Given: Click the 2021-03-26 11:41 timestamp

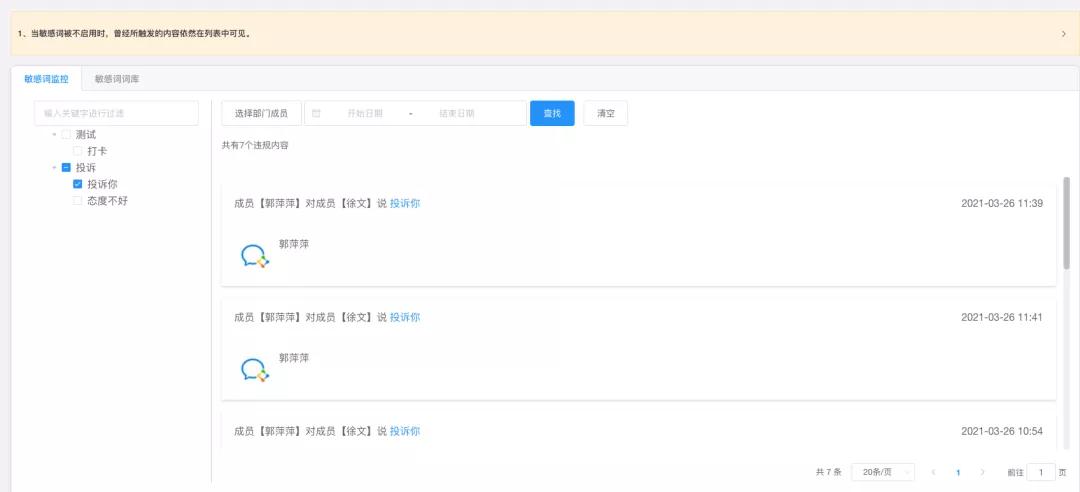Looking at the screenshot, I should click(1001, 317).
